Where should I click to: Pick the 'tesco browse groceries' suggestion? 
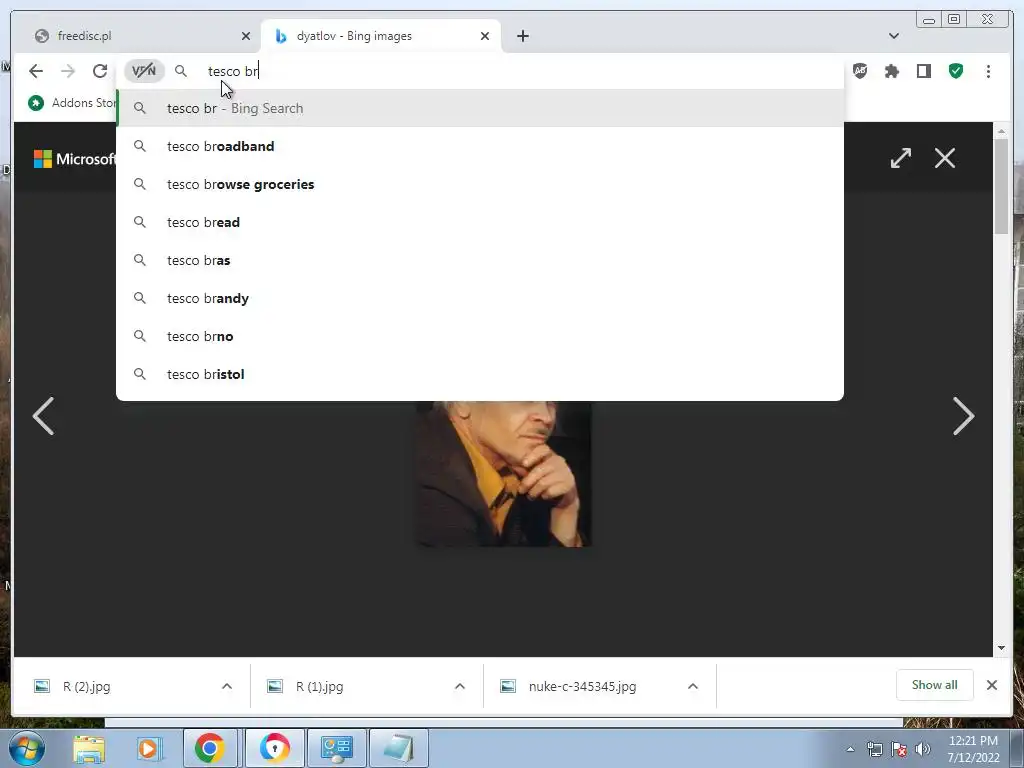[x=480, y=184]
